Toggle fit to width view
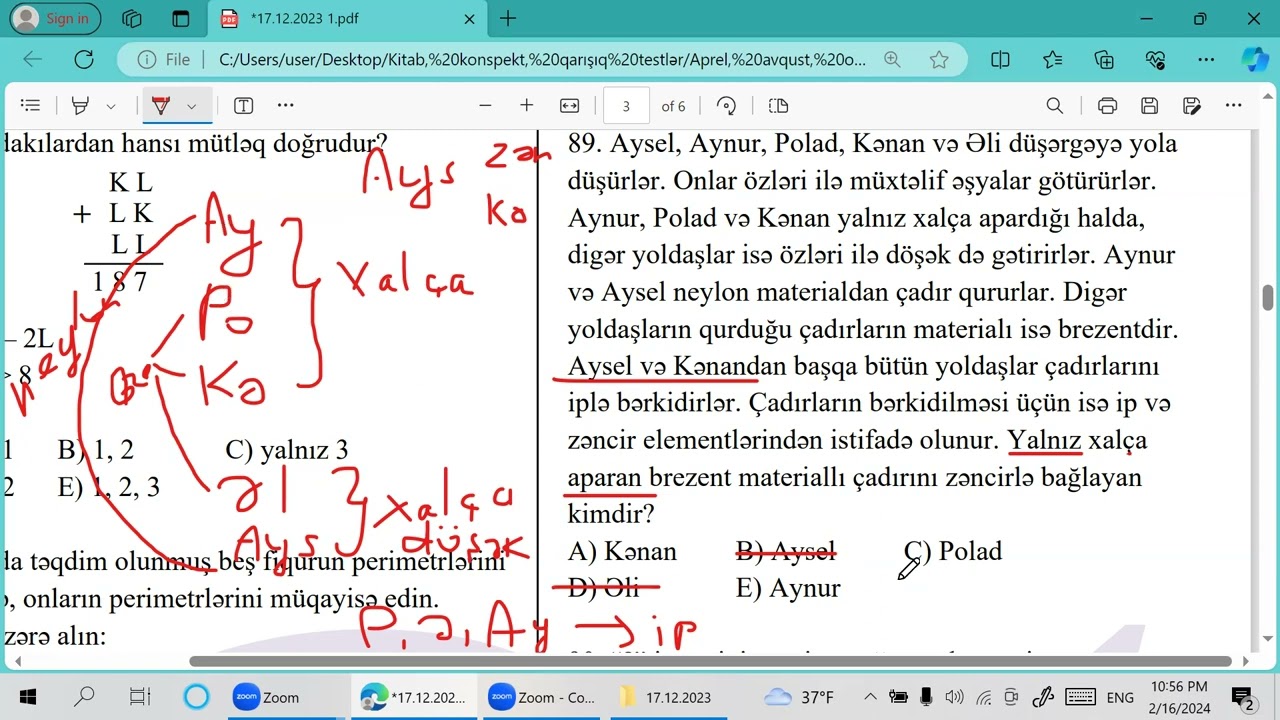 pyautogui.click(x=569, y=106)
